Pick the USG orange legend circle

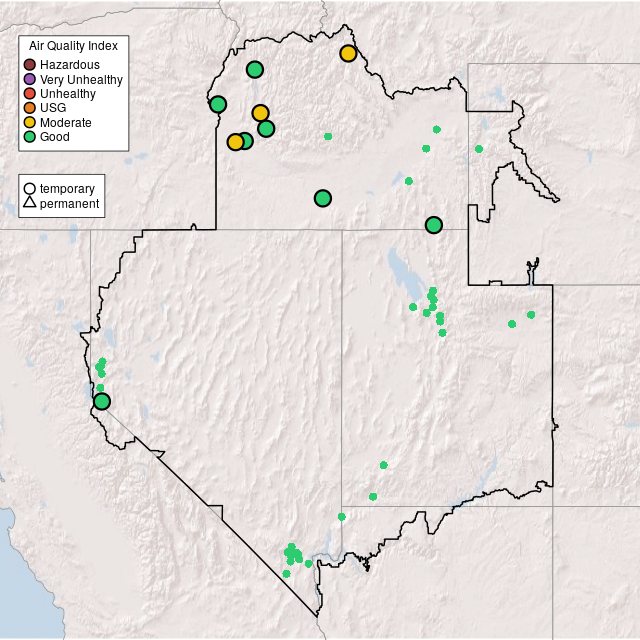click(x=30, y=107)
